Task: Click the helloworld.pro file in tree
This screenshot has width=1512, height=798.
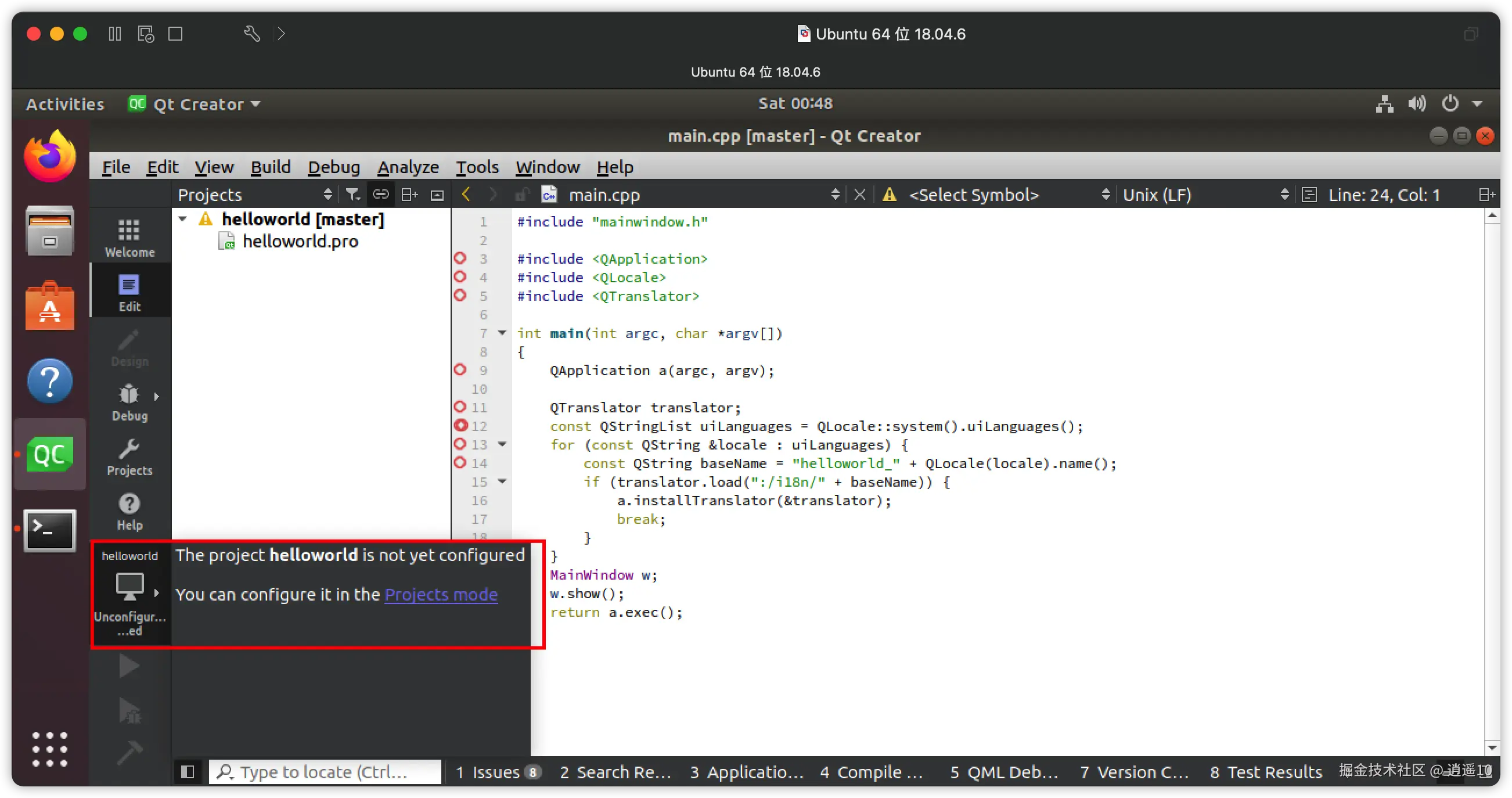Action: pos(300,242)
